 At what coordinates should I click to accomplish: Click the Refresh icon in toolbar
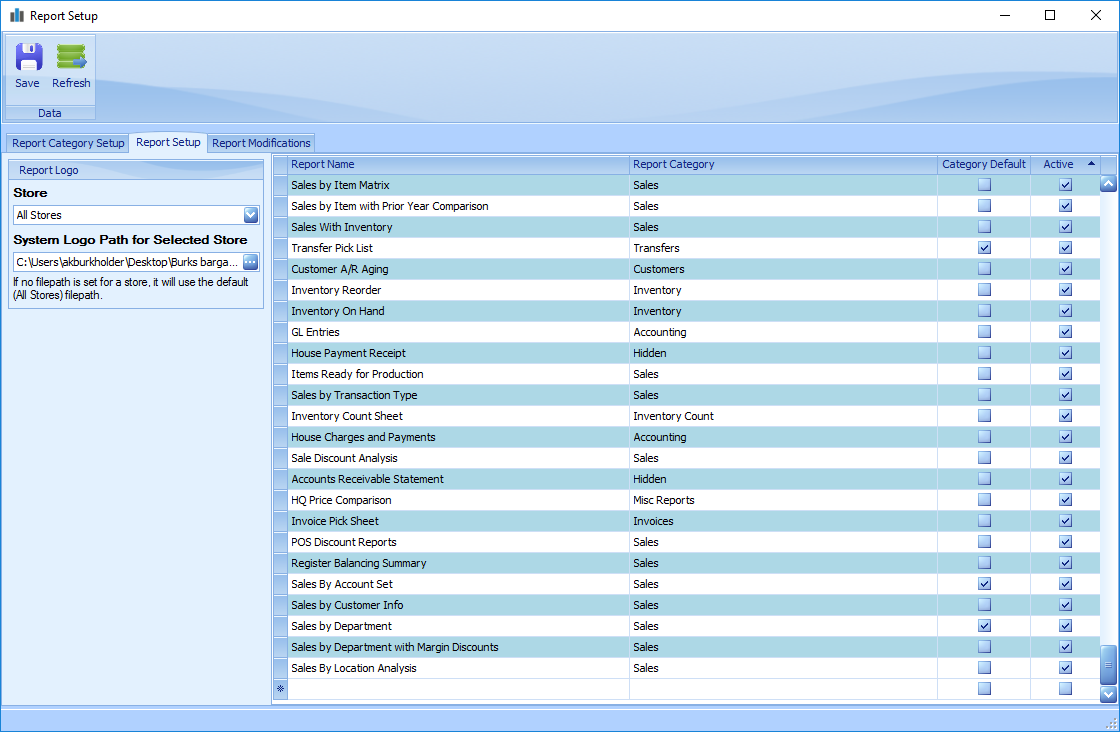tap(71, 58)
